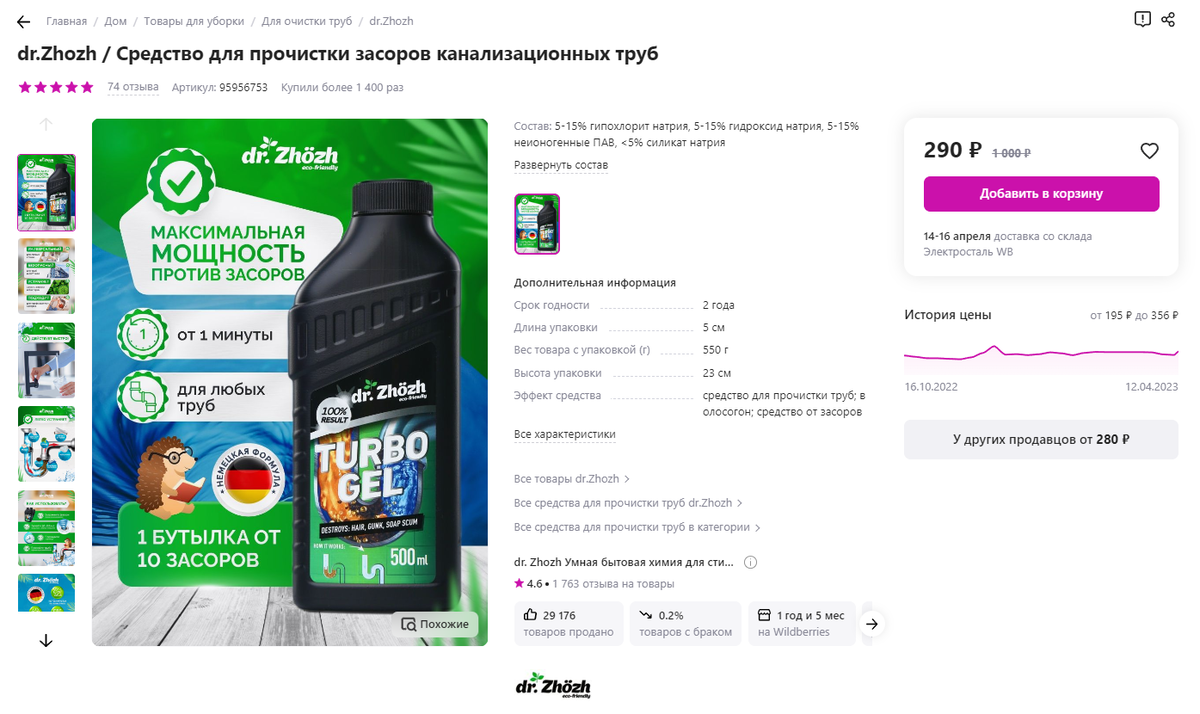Choose the color variant thumbnail under composition
The image size is (1200, 714).
537,224
